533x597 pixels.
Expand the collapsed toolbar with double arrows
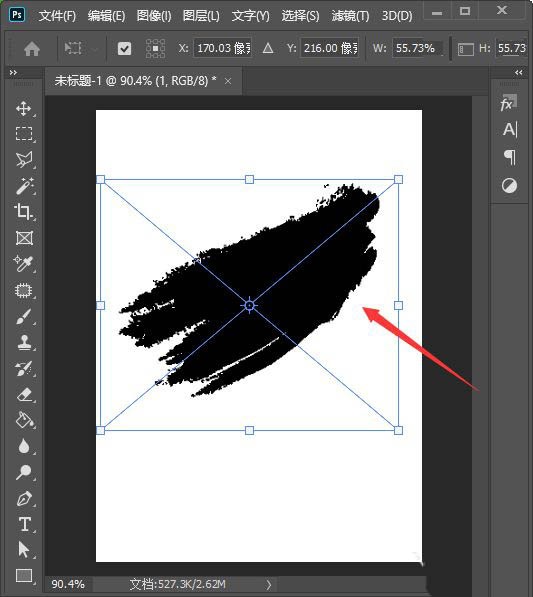click(13, 72)
